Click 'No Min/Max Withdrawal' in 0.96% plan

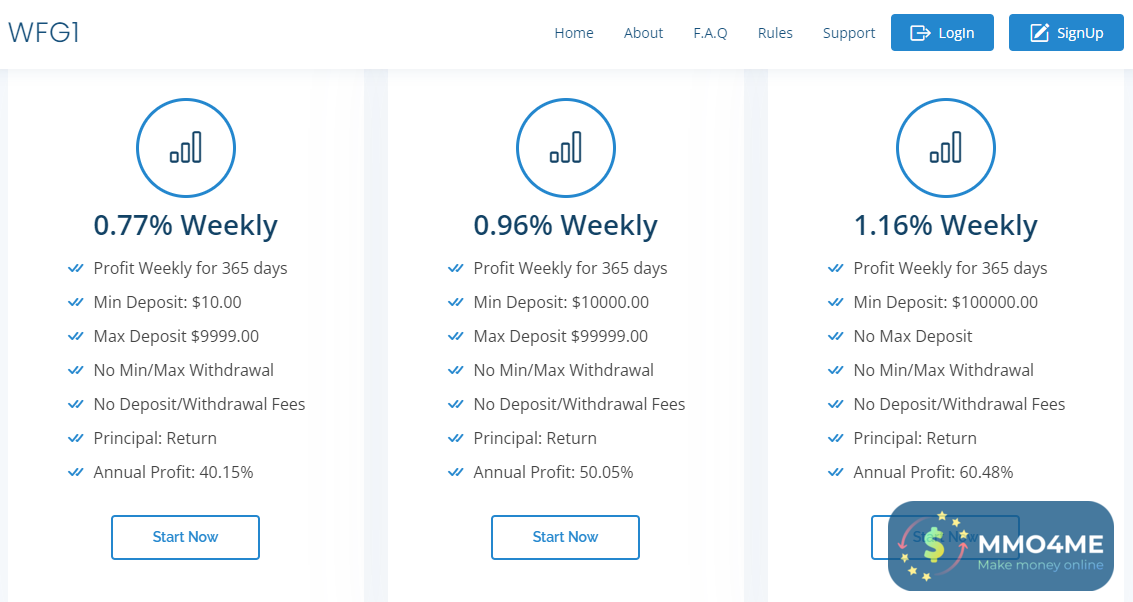[564, 370]
